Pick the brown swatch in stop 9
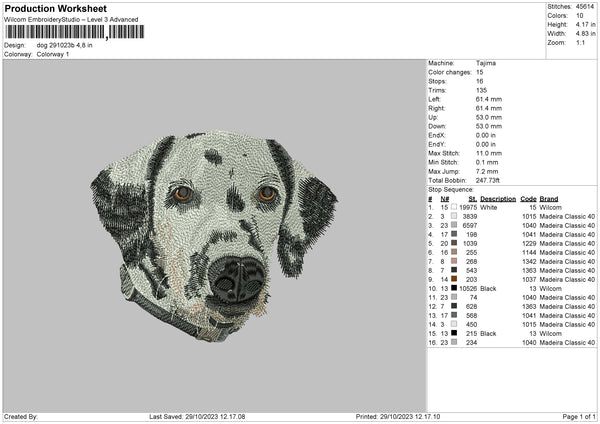This screenshot has height=424, width=600. click(453, 278)
